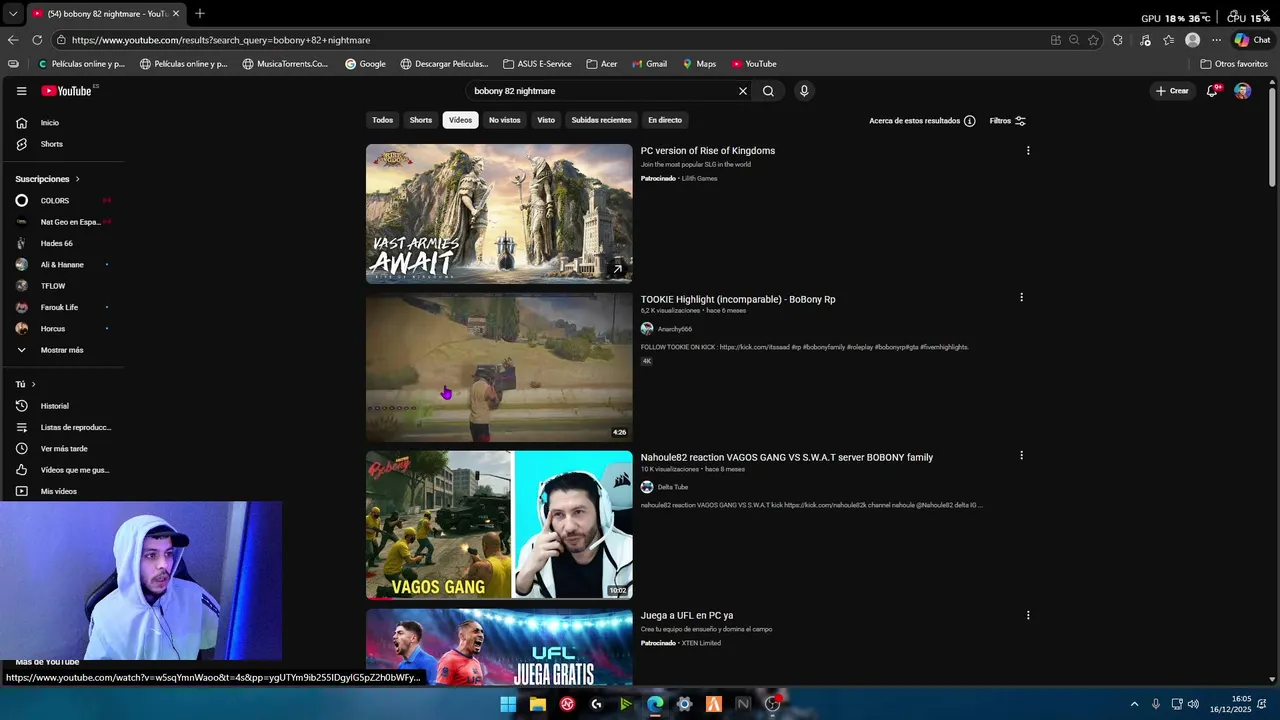Screen dimensions: 1280x720
Task: Open more options for Nahoule82 reaction video
Action: pyautogui.click(x=1021, y=455)
